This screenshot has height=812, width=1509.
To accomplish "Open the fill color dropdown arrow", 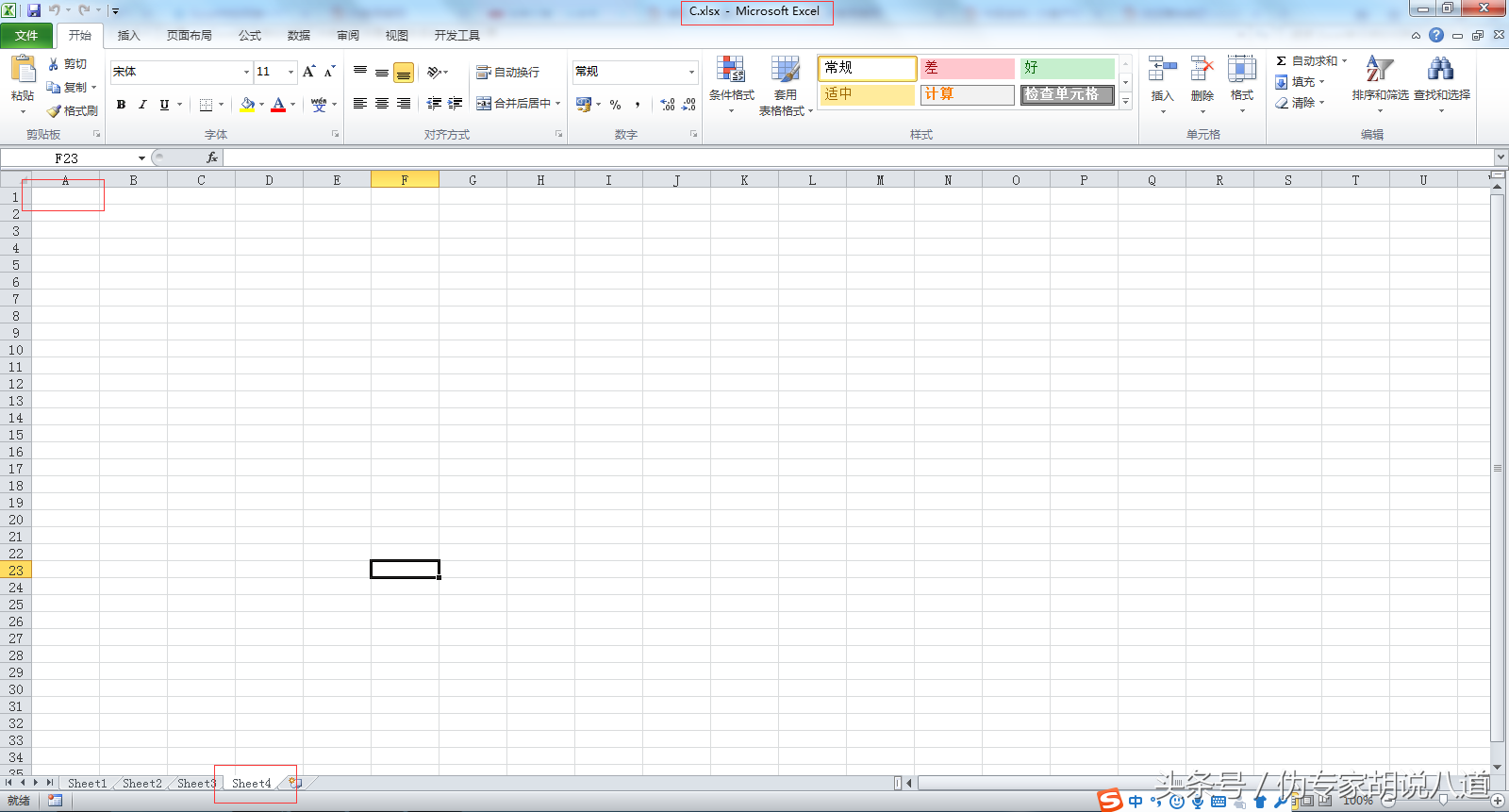I will [261, 105].
